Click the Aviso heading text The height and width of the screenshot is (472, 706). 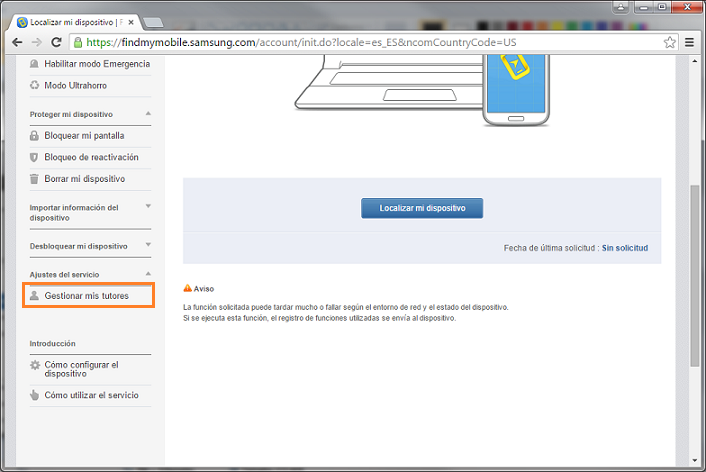(x=204, y=289)
